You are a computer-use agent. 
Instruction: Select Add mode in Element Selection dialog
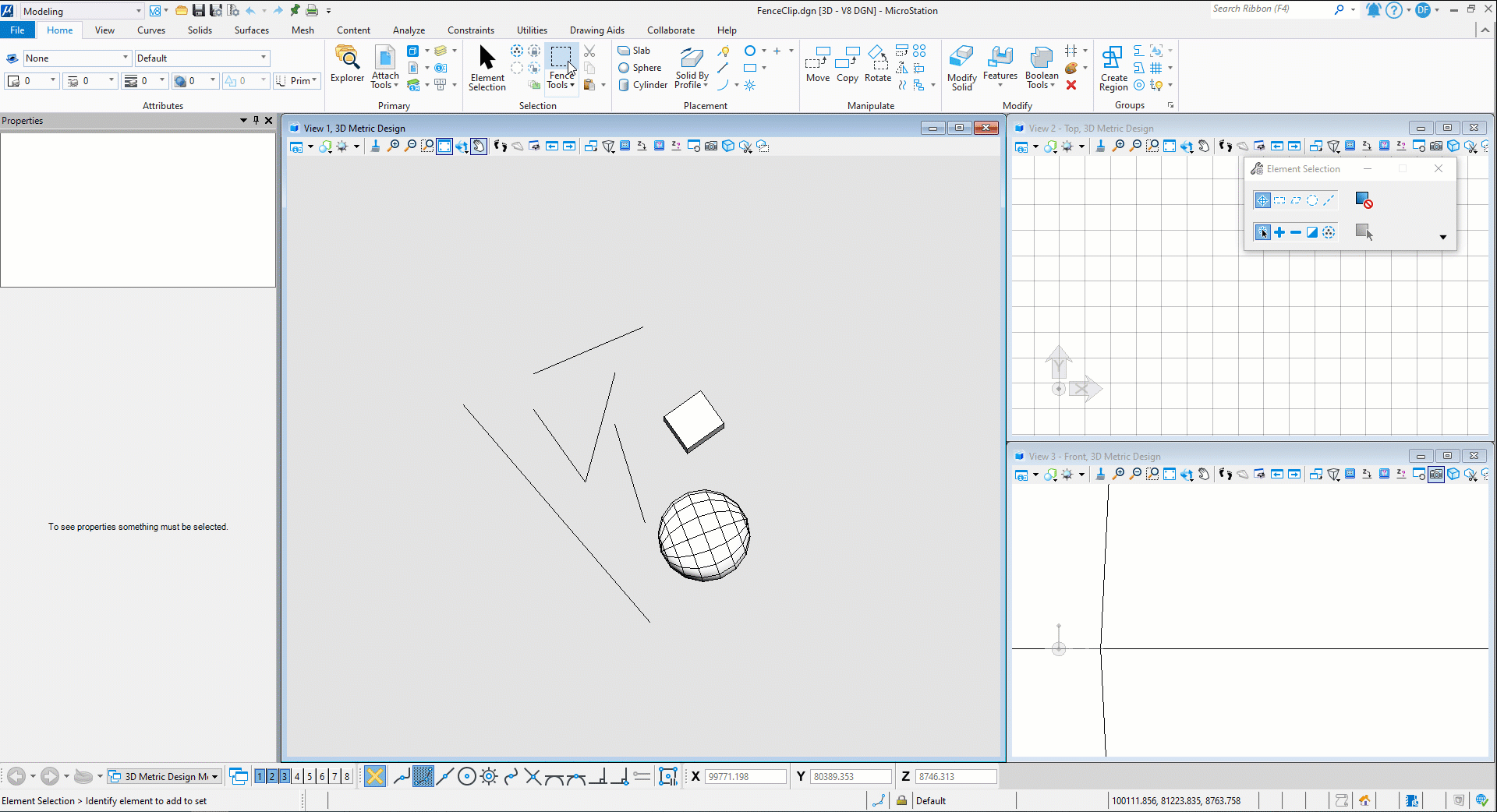[x=1279, y=232]
